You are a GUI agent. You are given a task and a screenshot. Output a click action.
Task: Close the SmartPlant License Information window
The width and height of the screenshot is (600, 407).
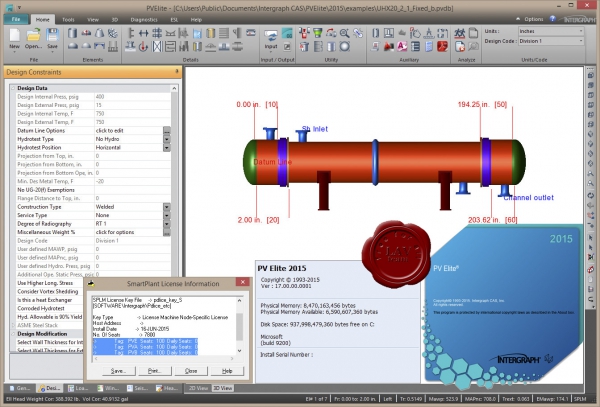pos(243,282)
